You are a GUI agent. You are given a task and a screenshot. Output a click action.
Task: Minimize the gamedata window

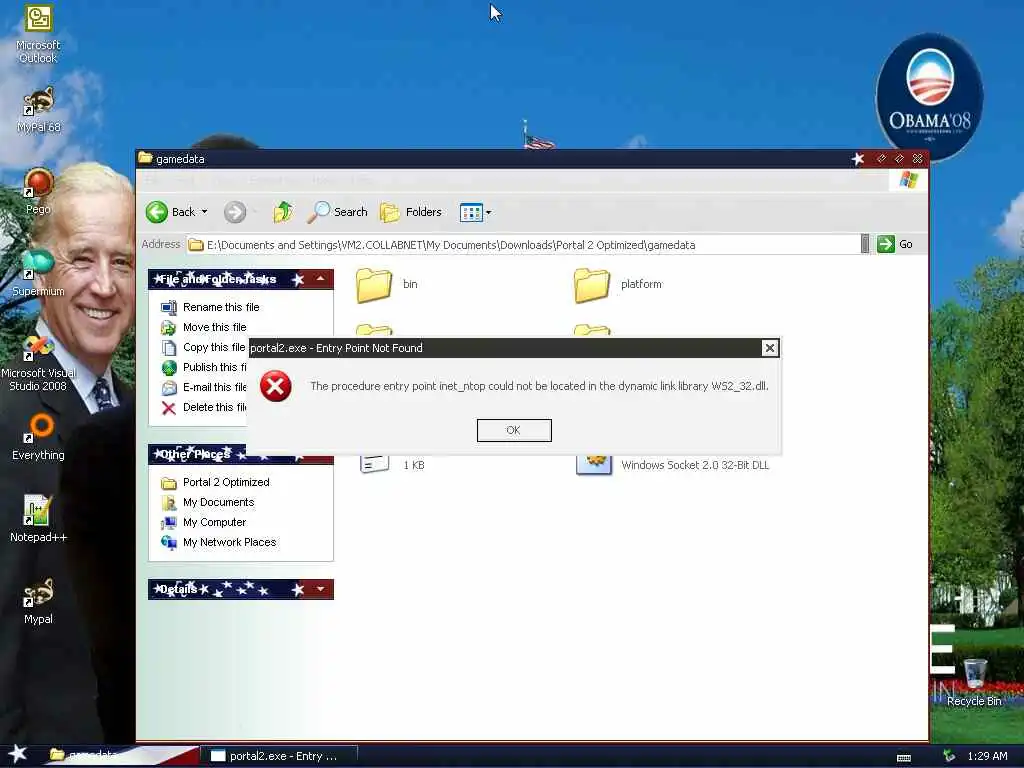point(882,159)
